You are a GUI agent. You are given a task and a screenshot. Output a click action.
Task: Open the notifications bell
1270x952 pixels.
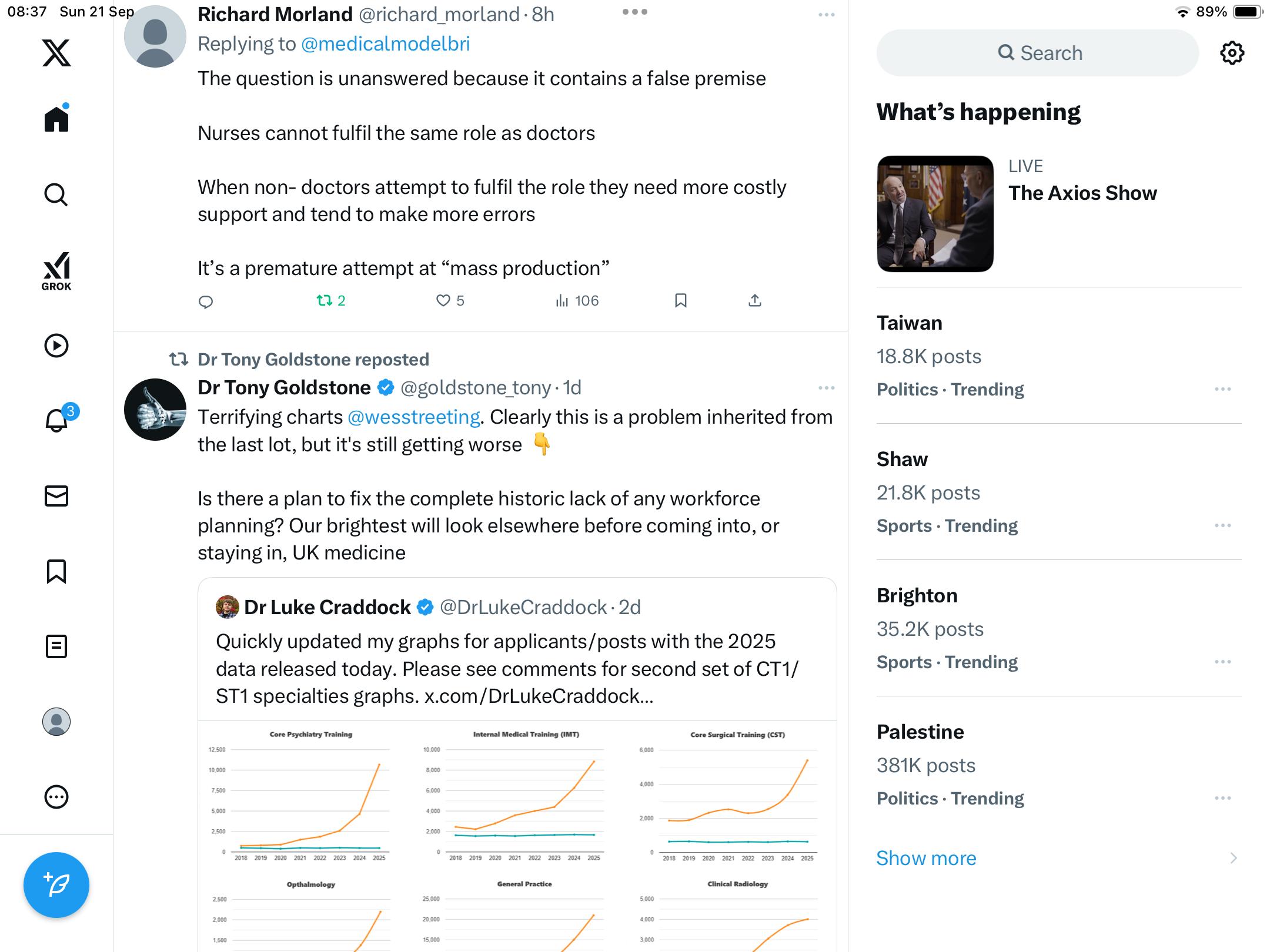click(x=57, y=420)
